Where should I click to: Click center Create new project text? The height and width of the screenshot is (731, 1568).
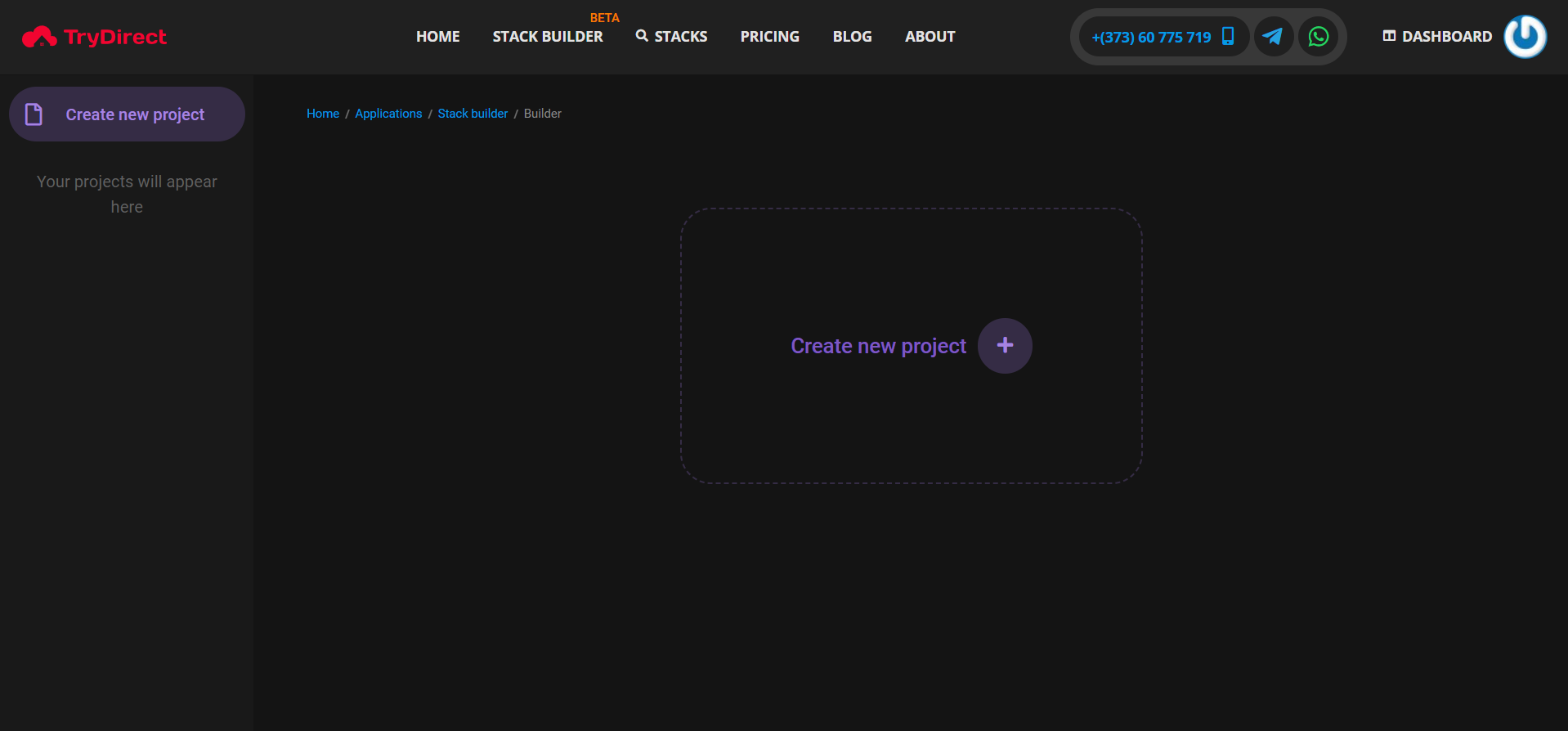(878, 346)
